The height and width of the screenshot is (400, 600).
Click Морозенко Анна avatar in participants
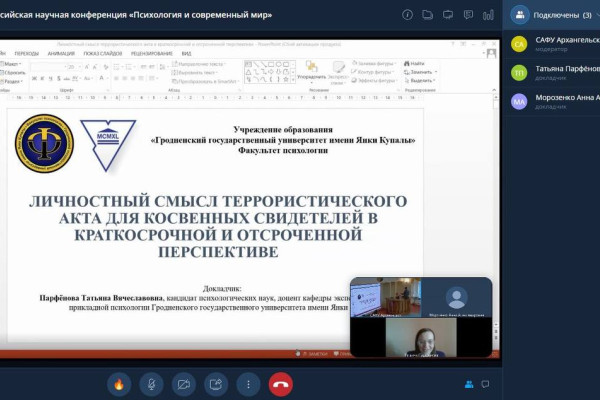(519, 101)
